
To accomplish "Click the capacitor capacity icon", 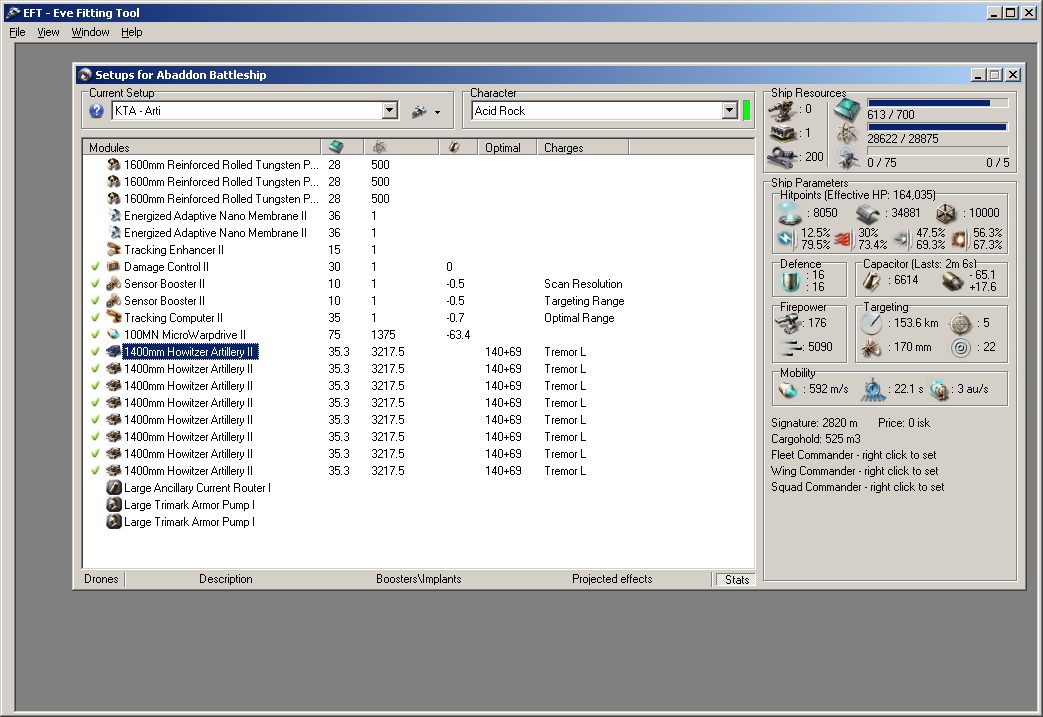I will 871,281.
